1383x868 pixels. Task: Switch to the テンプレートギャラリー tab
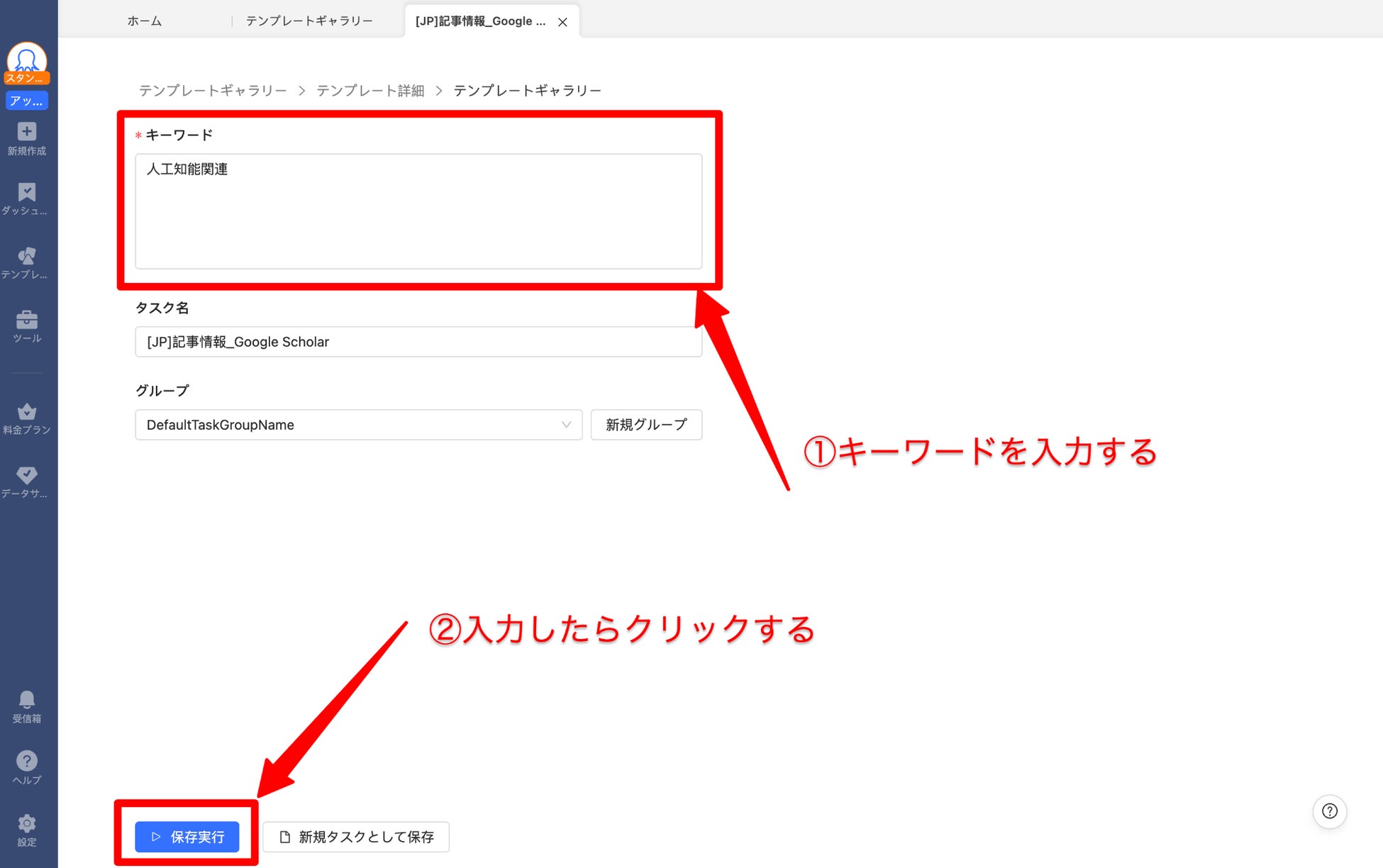pyautogui.click(x=309, y=21)
